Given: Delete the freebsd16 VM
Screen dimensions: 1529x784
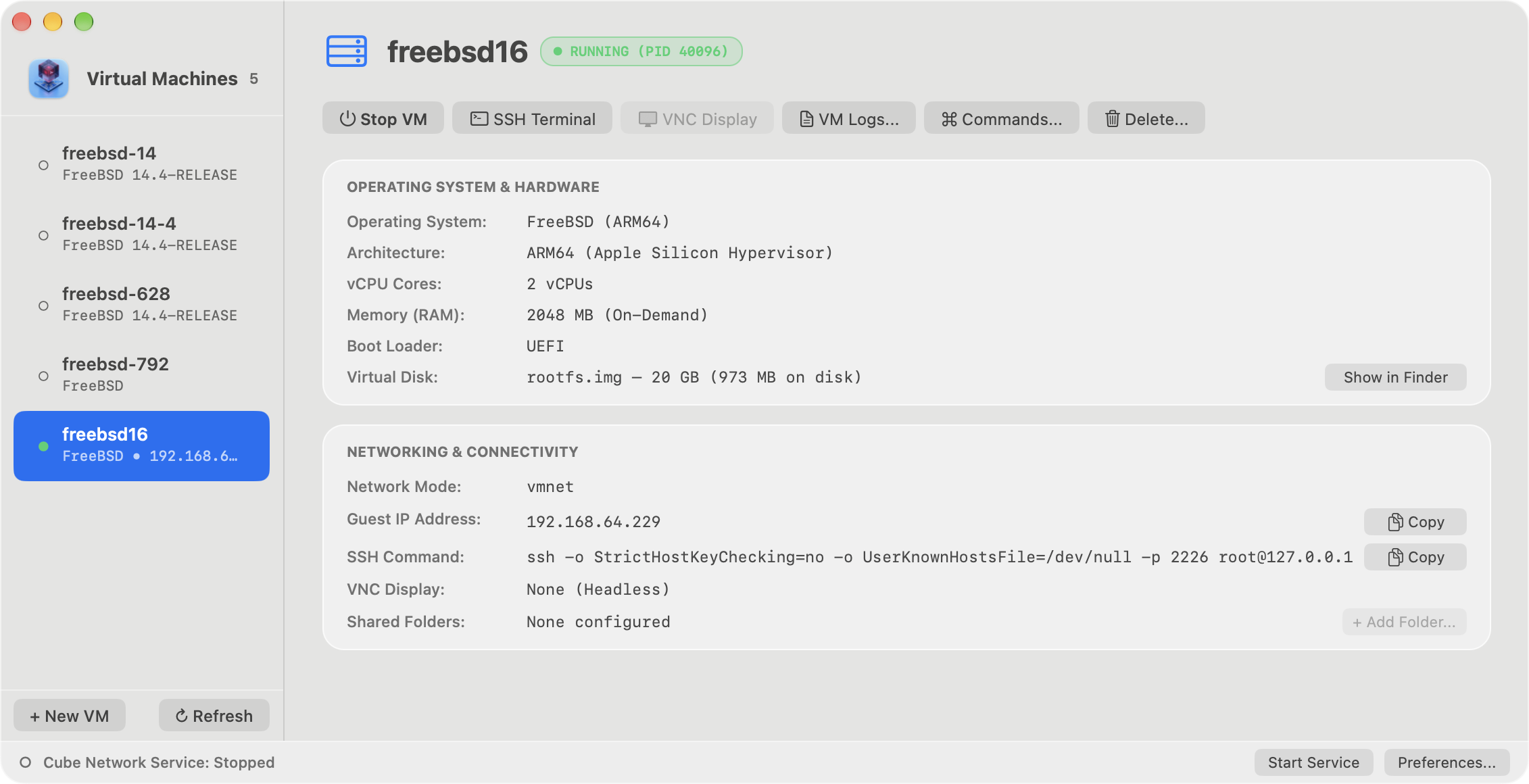Looking at the screenshot, I should [1146, 118].
